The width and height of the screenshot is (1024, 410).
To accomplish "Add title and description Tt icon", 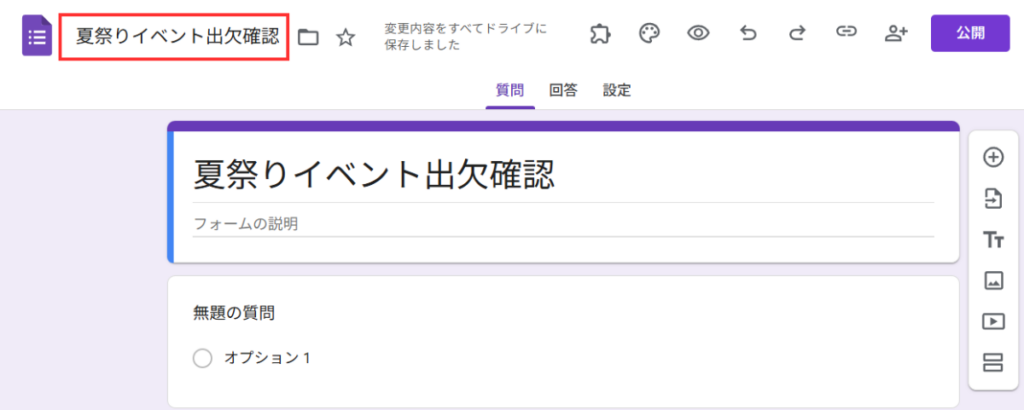I will pos(993,240).
